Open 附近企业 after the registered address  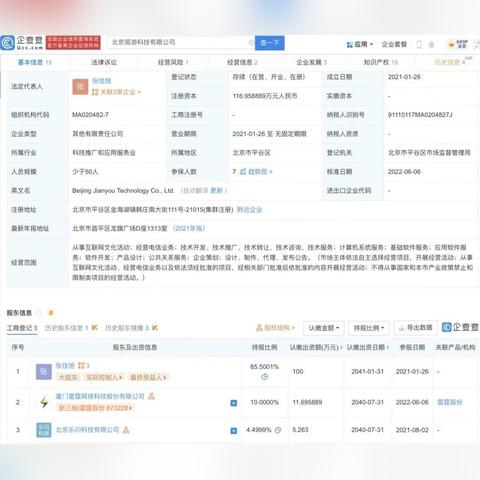[249, 210]
